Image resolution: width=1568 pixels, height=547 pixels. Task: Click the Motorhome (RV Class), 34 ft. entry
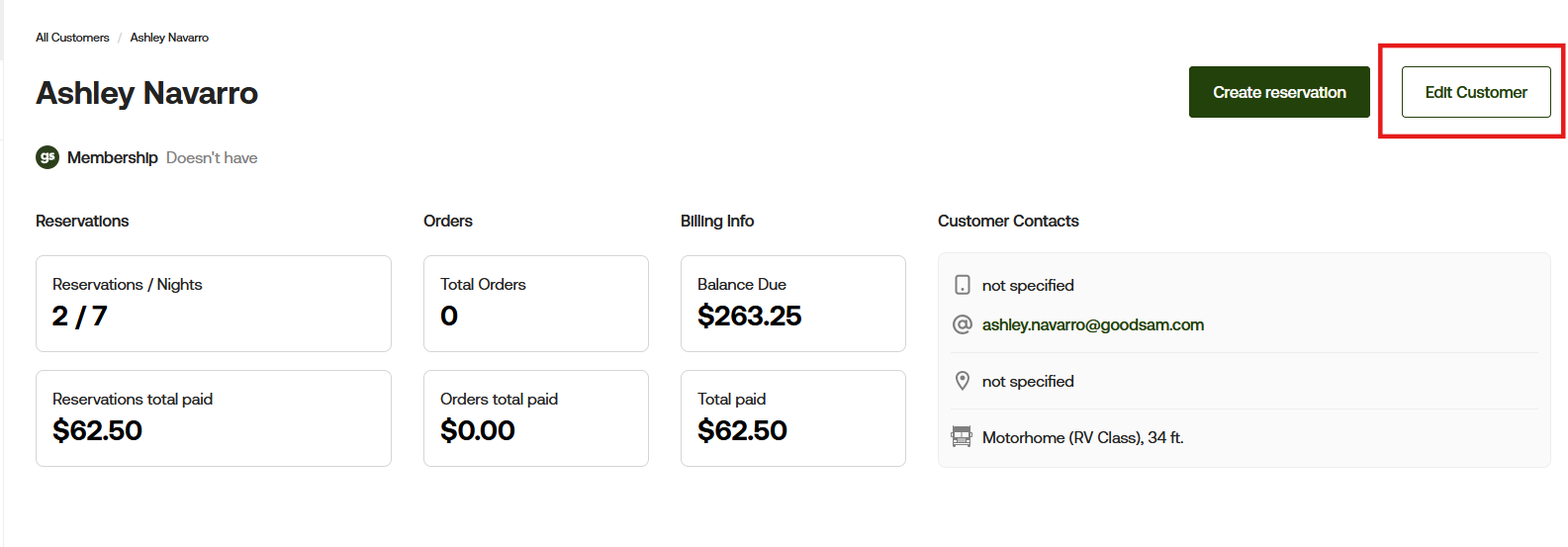1082,437
